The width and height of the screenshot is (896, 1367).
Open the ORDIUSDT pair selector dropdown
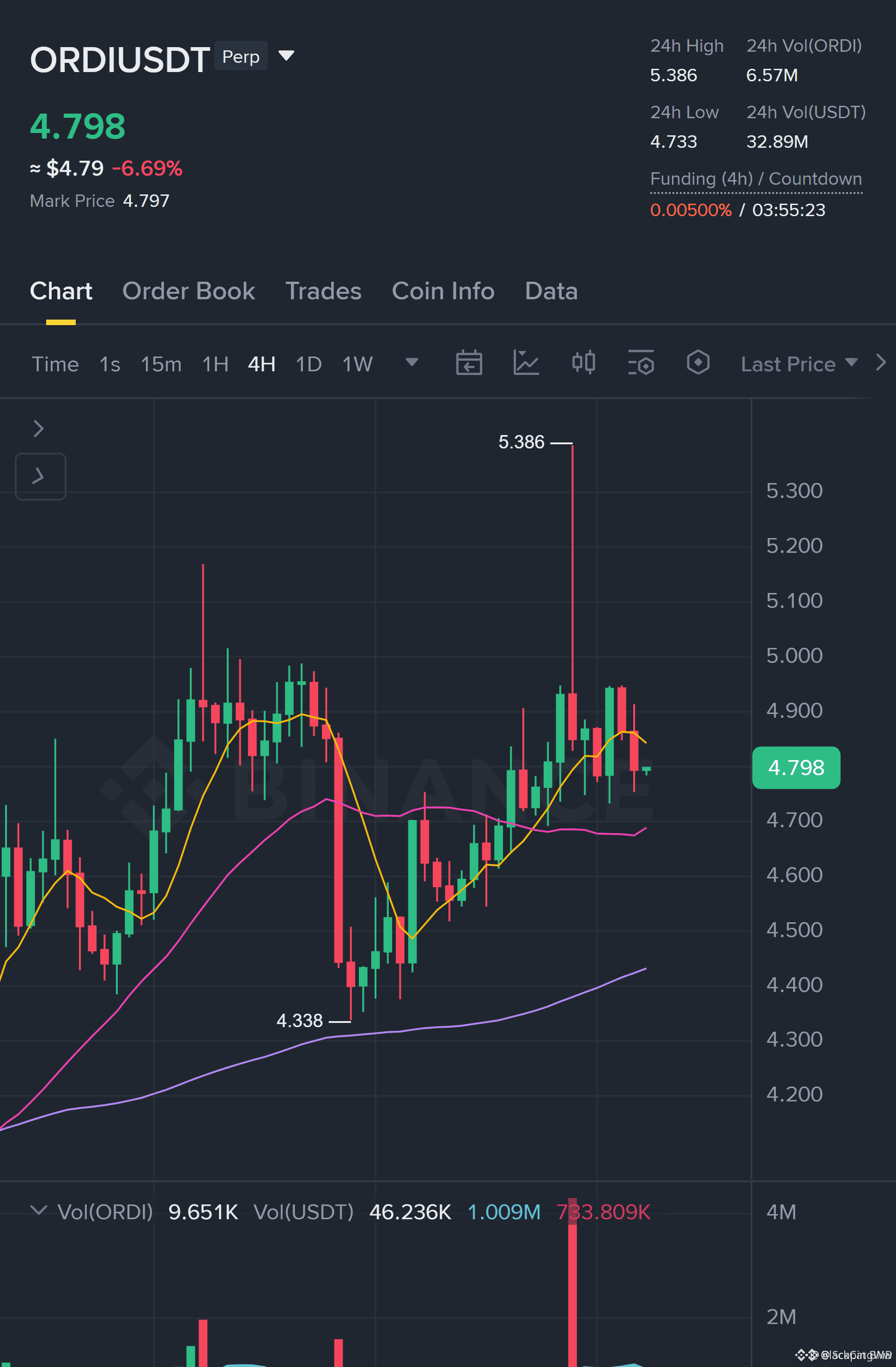(286, 56)
